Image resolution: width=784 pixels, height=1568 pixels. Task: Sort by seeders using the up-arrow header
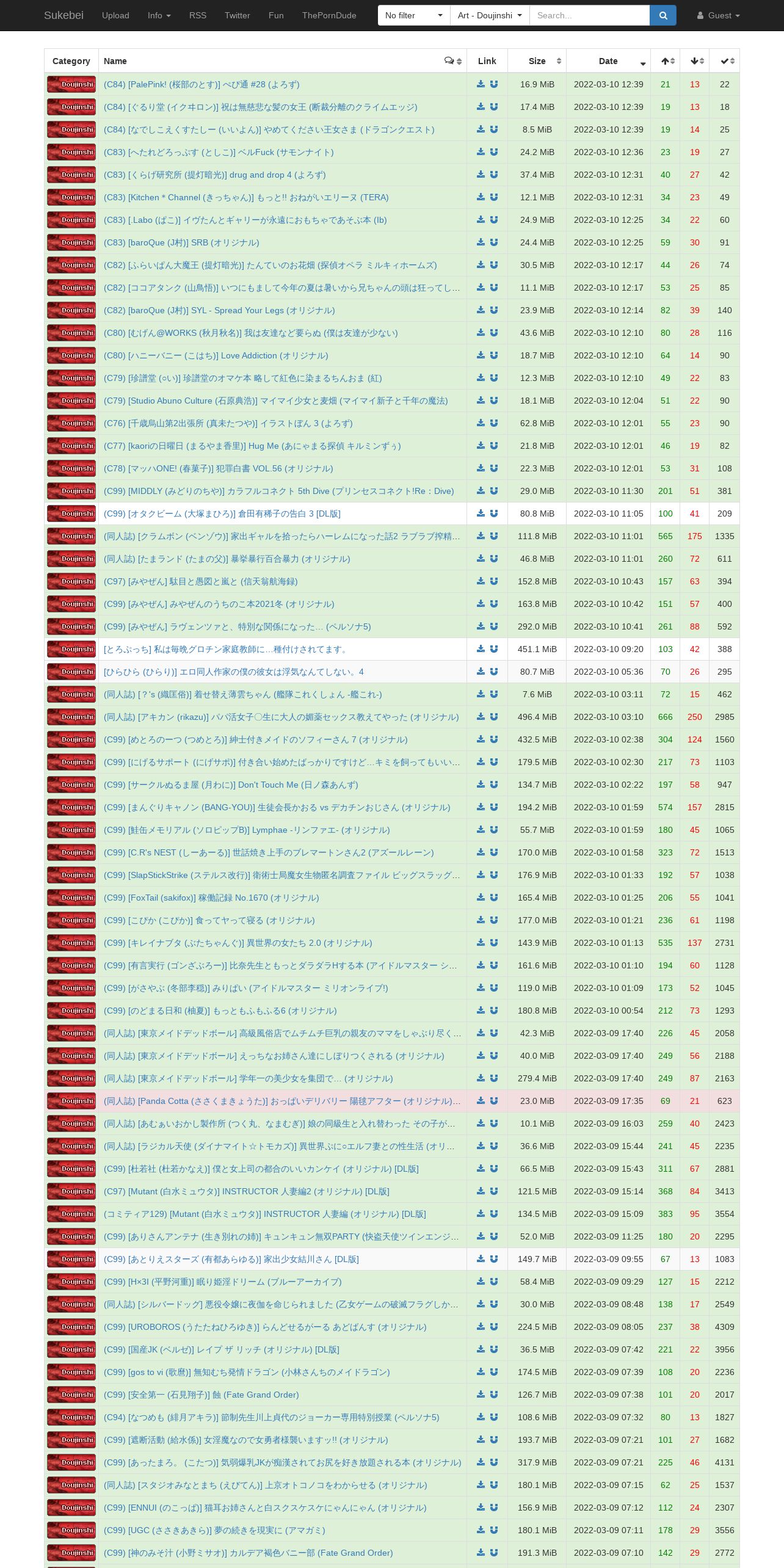pyautogui.click(x=666, y=61)
